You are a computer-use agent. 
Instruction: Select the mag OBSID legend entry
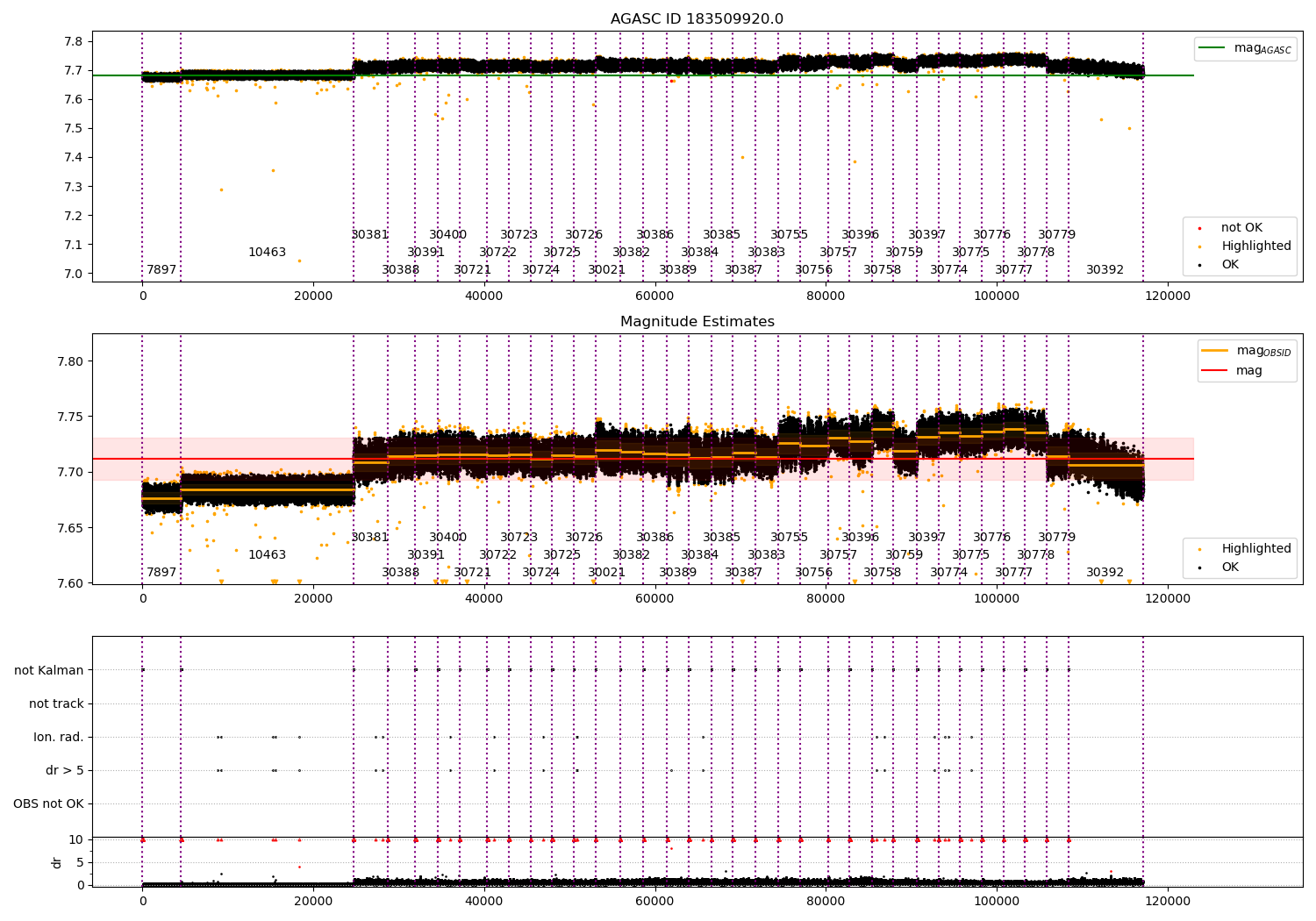pos(1248,351)
